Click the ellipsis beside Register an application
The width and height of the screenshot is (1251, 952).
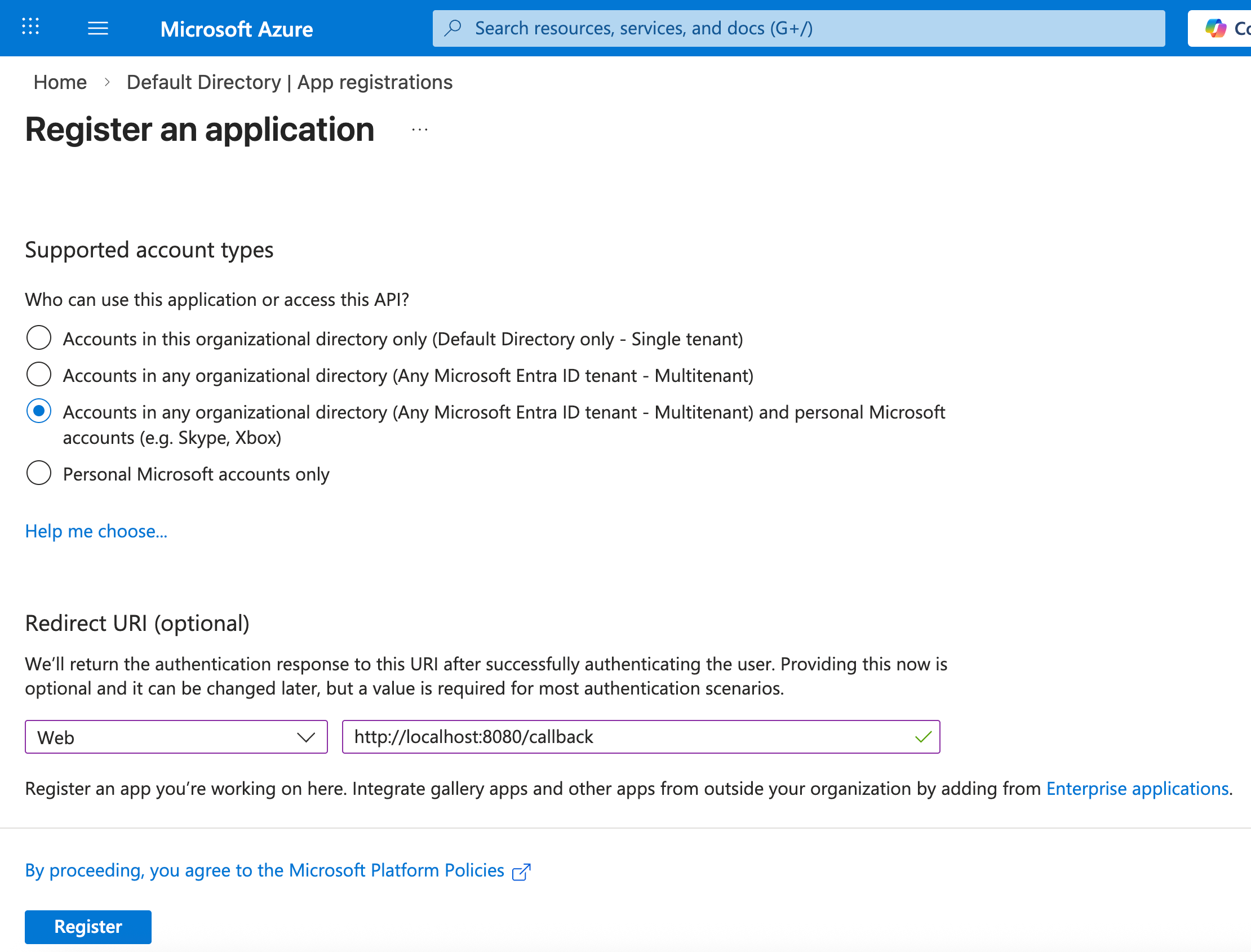coord(419,129)
